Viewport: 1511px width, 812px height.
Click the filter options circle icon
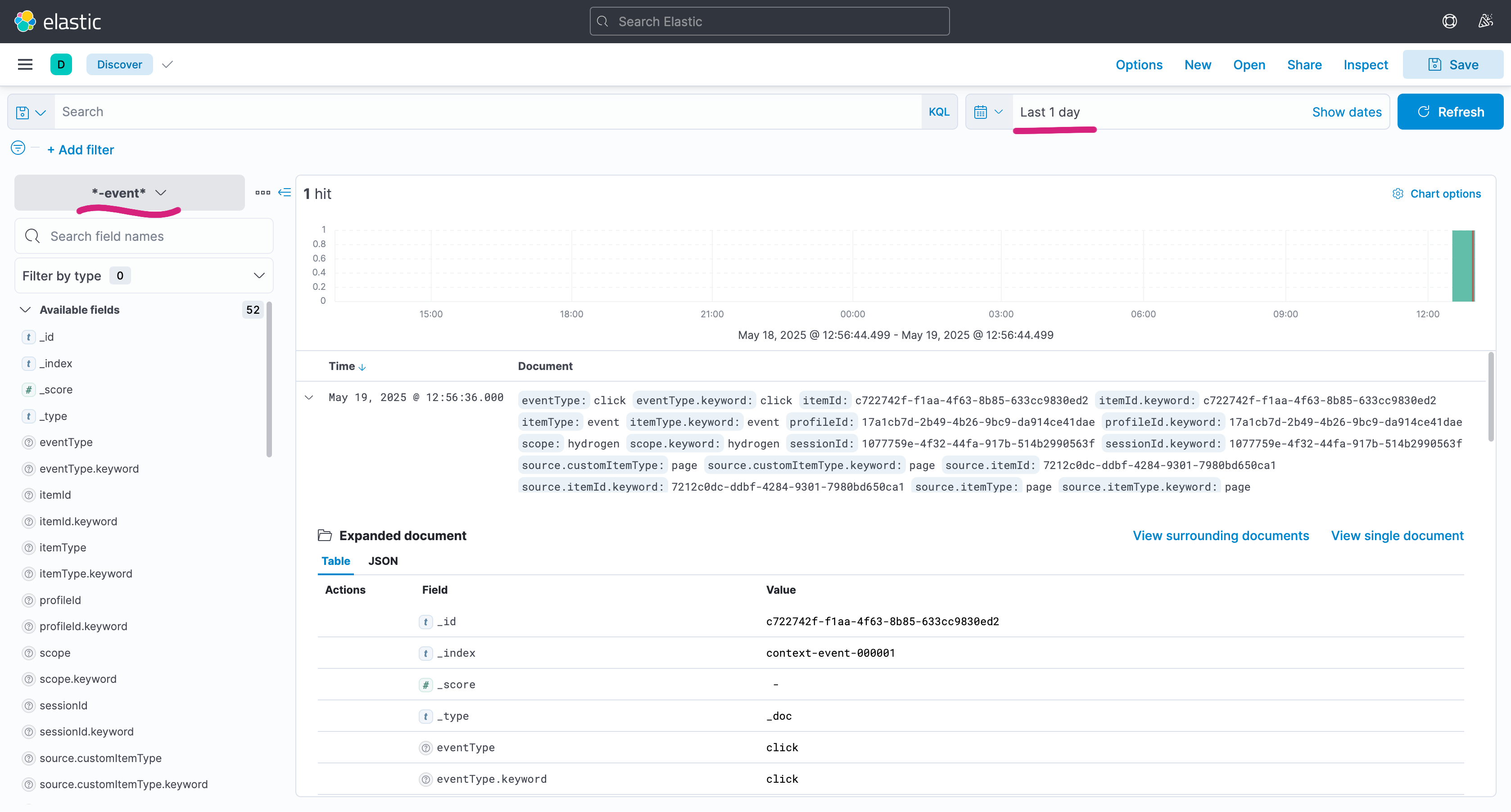point(18,148)
